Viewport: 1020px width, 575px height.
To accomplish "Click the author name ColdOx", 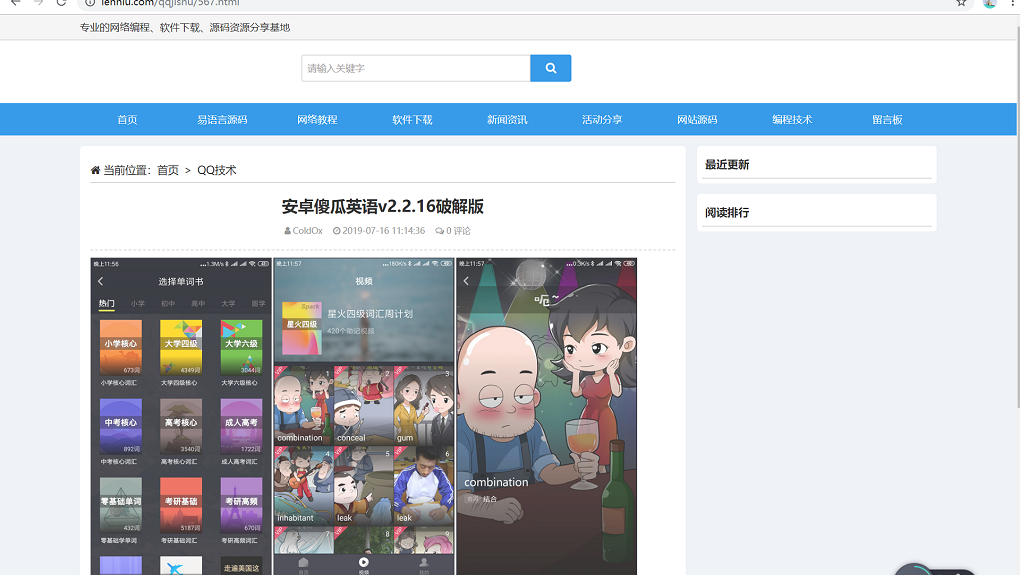I will coord(308,231).
